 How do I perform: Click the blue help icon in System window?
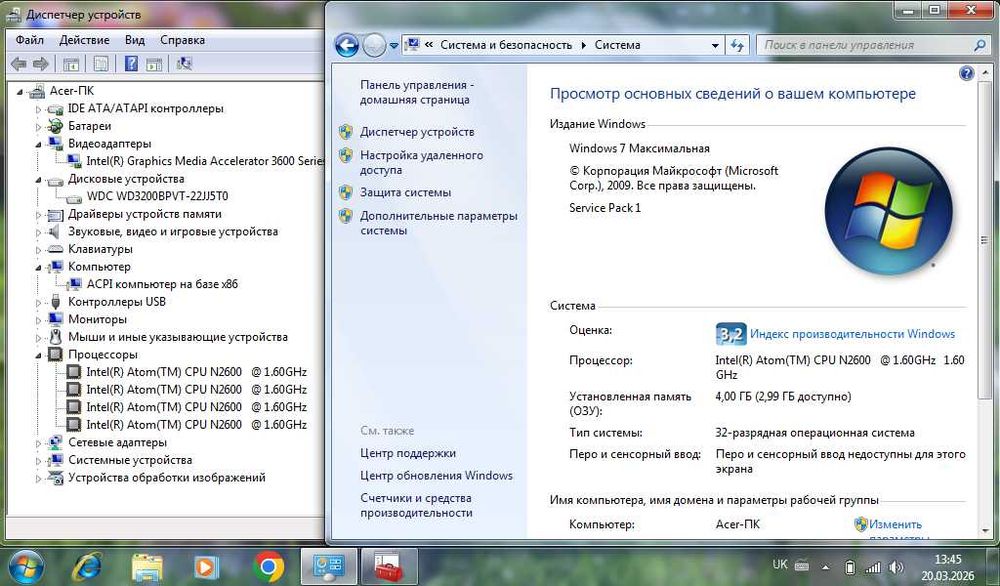coord(966,73)
